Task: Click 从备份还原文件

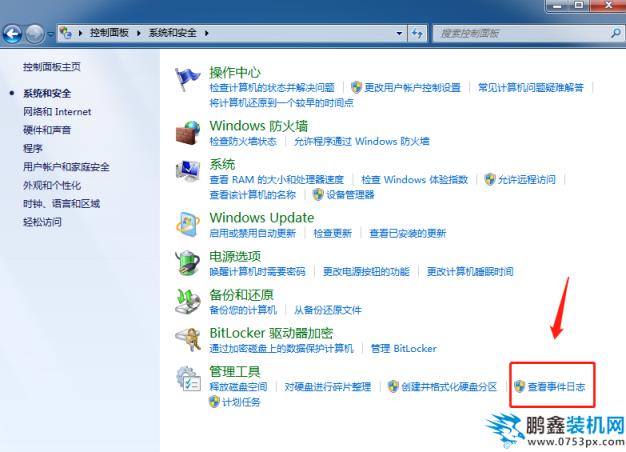Action: (x=328, y=310)
